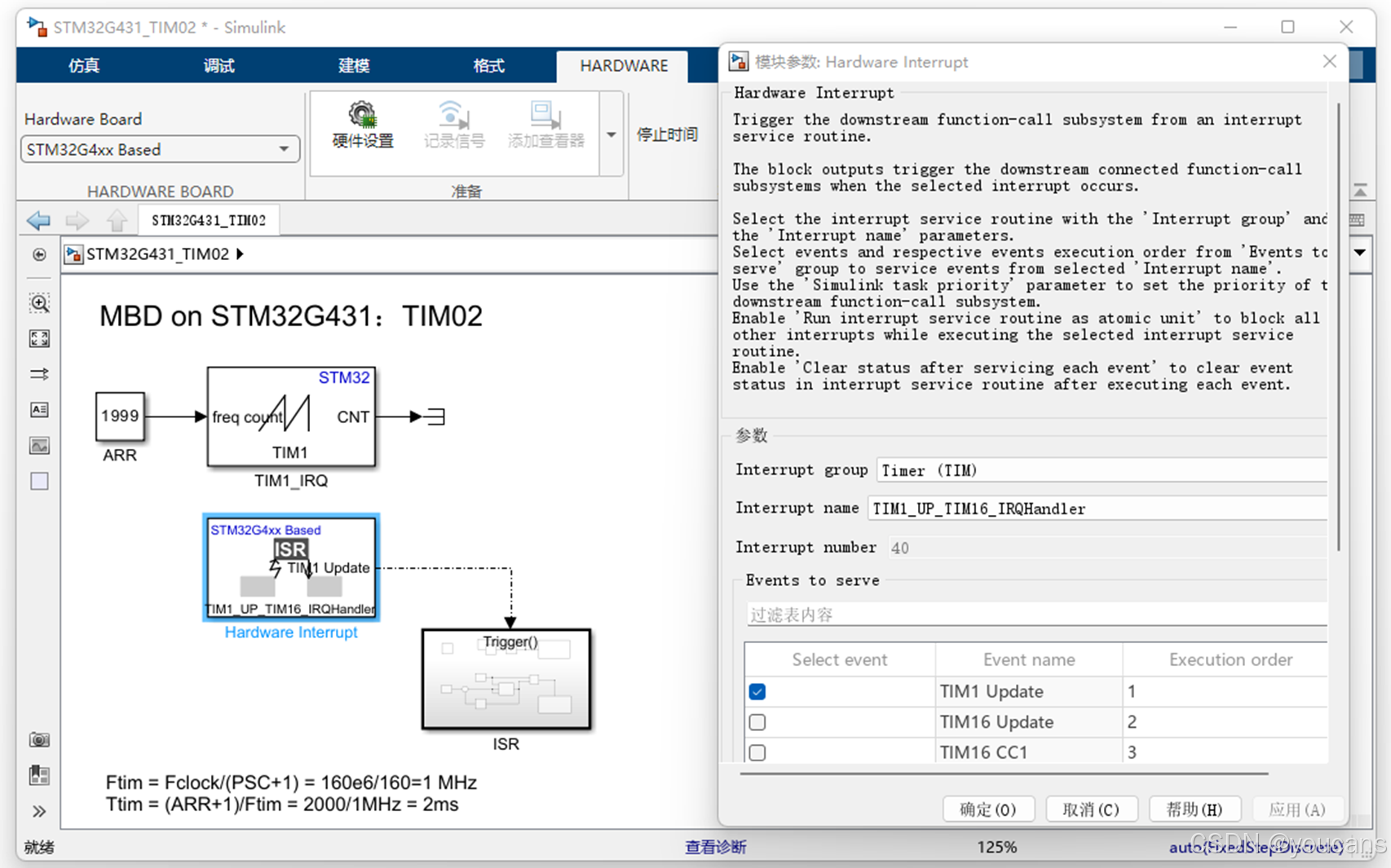Switch to the 仿真 tab

pos(84,66)
